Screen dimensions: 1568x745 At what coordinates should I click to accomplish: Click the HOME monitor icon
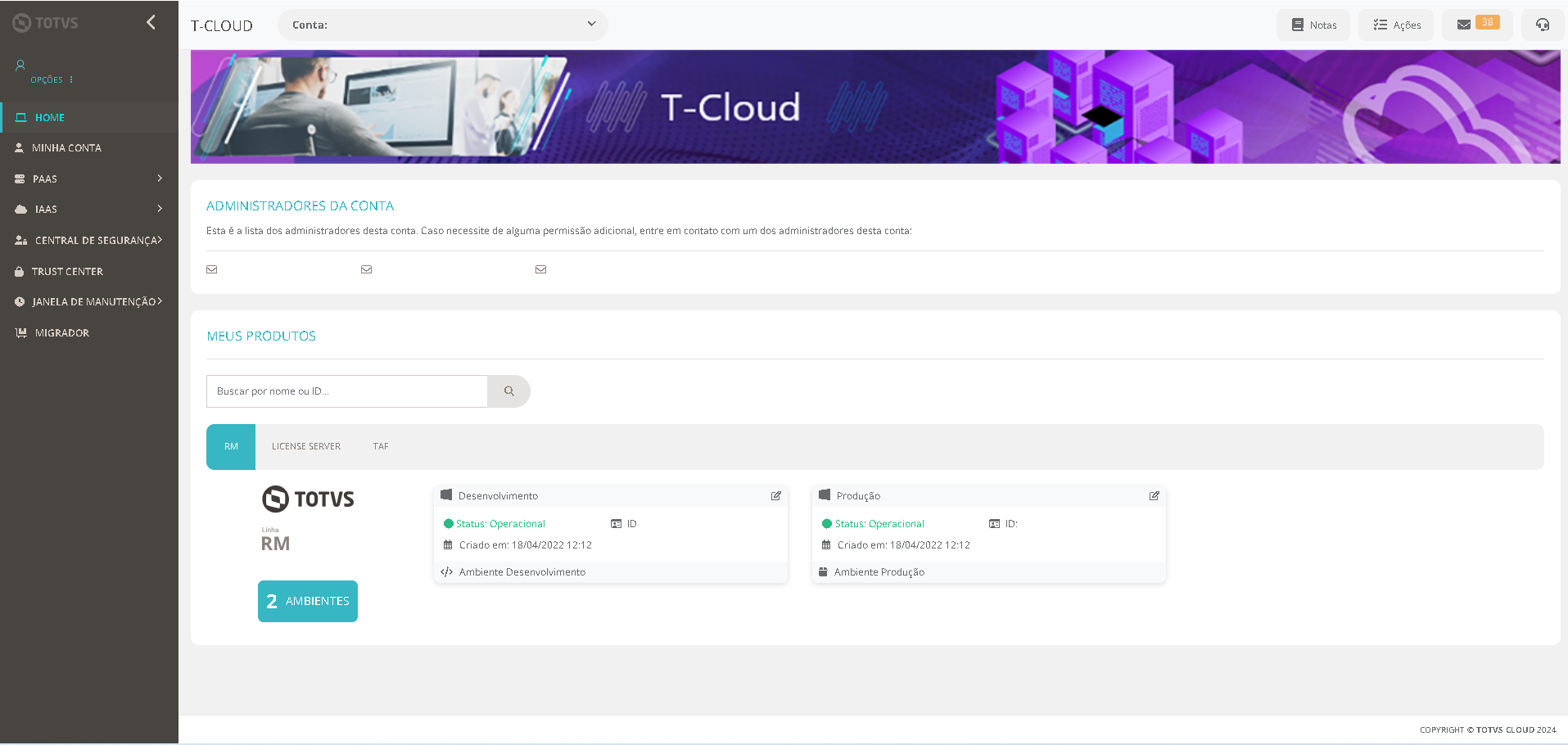coord(21,117)
